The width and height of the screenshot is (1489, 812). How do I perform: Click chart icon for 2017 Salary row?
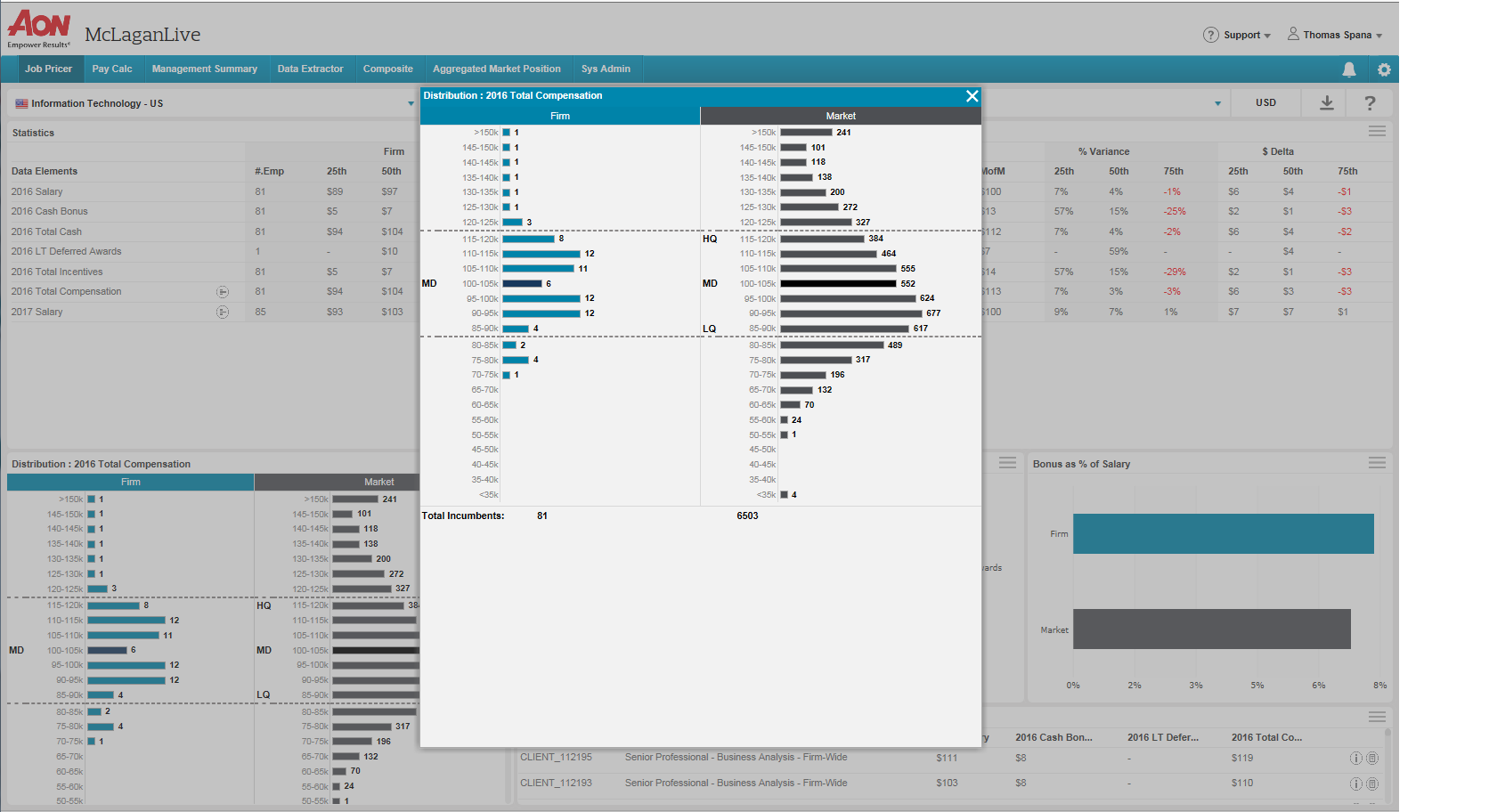(223, 312)
